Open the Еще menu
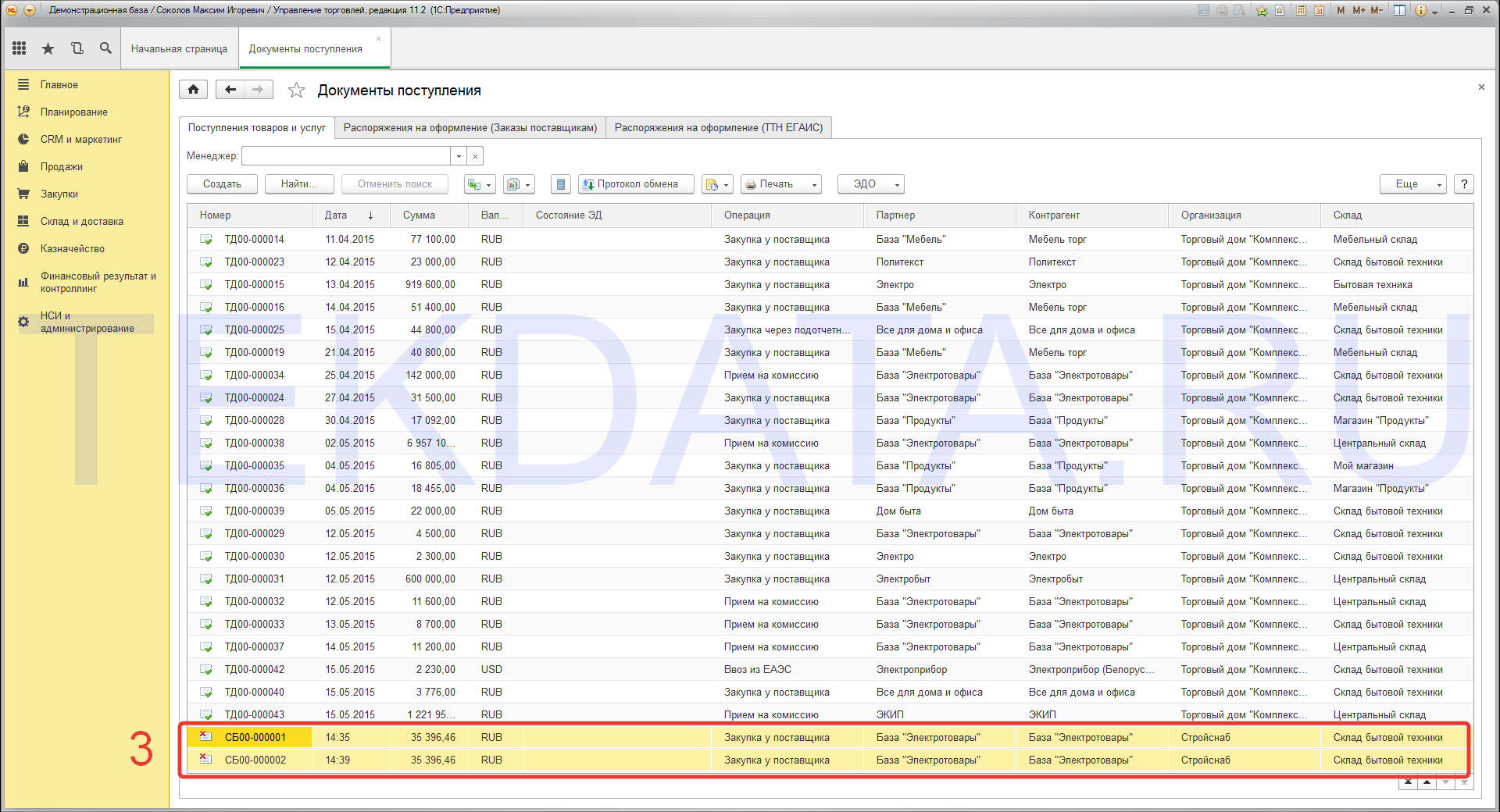1500x812 pixels. [x=1412, y=184]
